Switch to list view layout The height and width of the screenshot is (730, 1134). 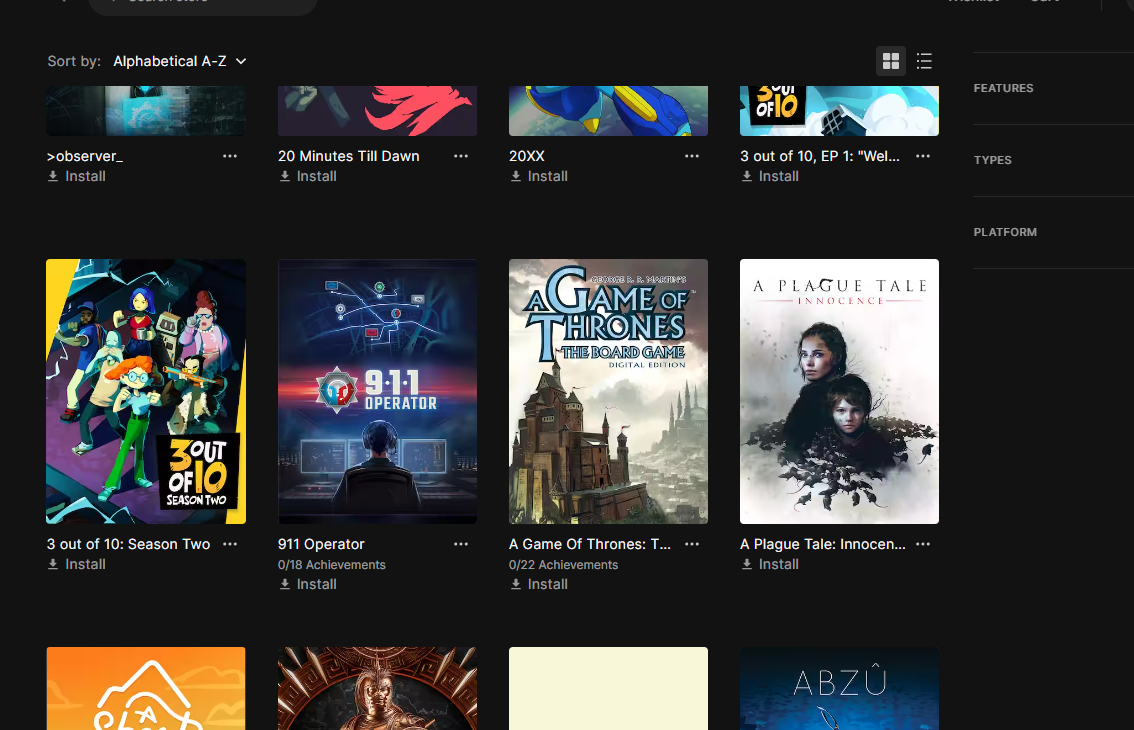click(924, 61)
